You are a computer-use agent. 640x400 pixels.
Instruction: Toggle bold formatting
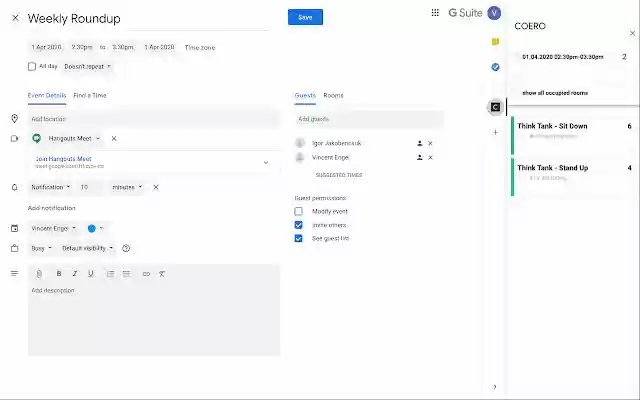point(59,274)
